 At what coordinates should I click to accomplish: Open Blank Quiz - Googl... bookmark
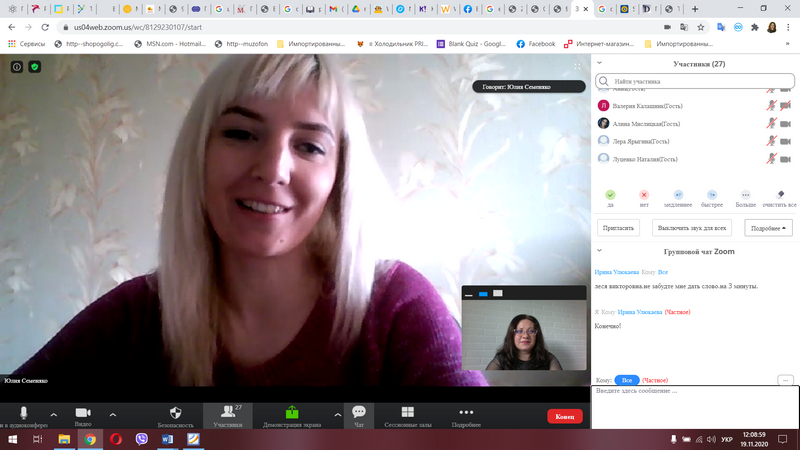(471, 44)
